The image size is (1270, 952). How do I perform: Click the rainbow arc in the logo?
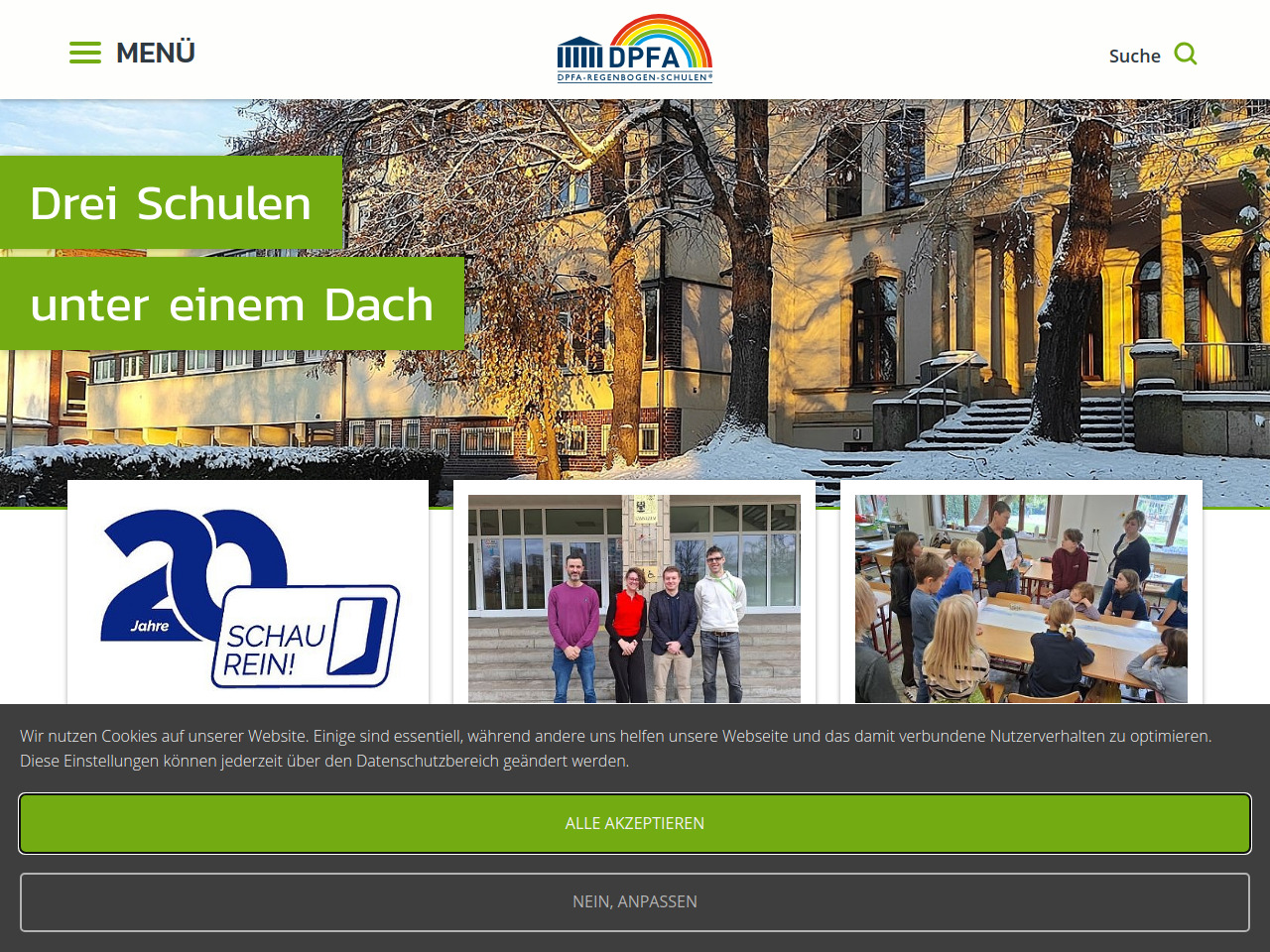[x=662, y=30]
